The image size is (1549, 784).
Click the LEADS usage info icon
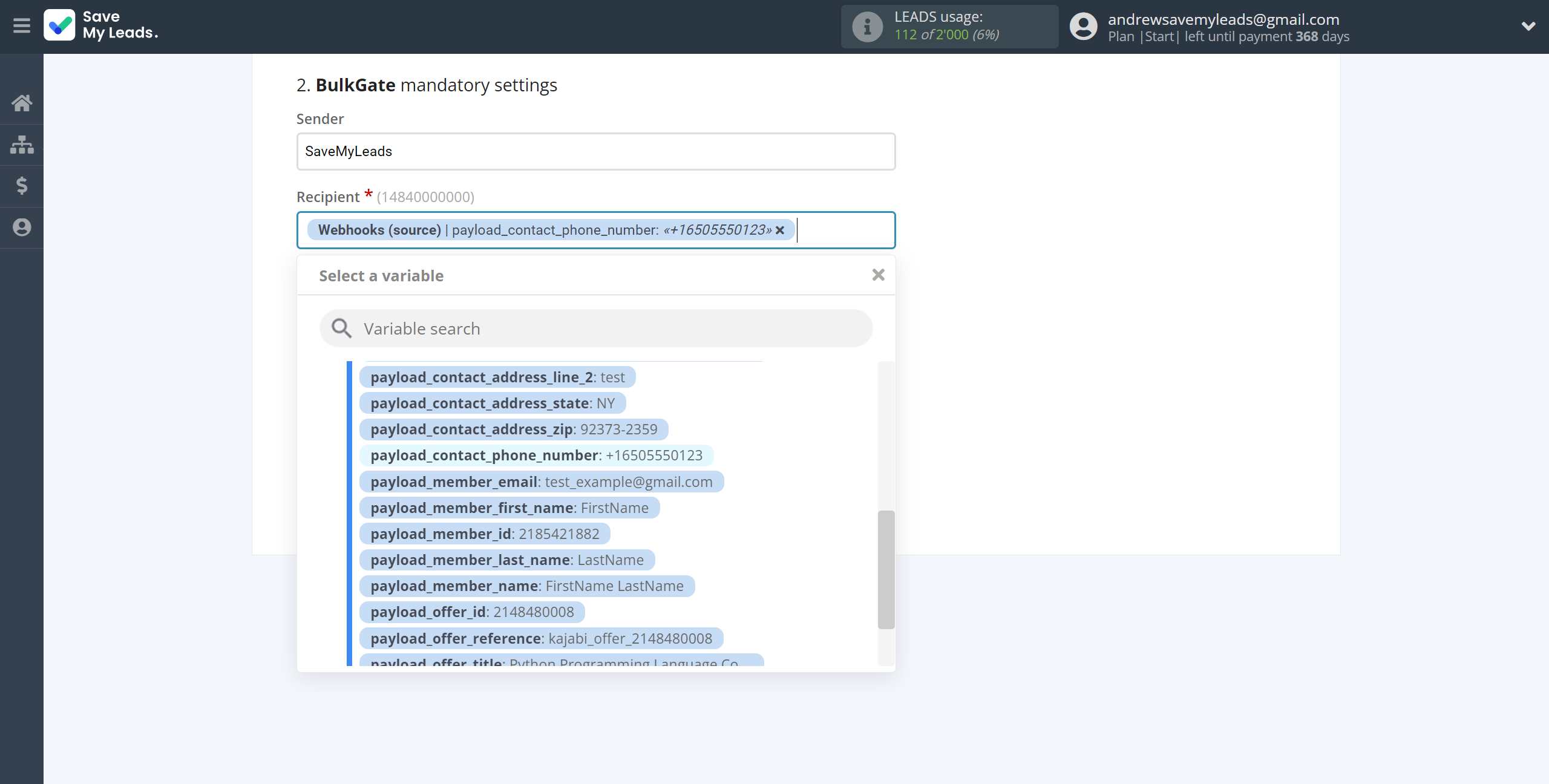coord(867,27)
